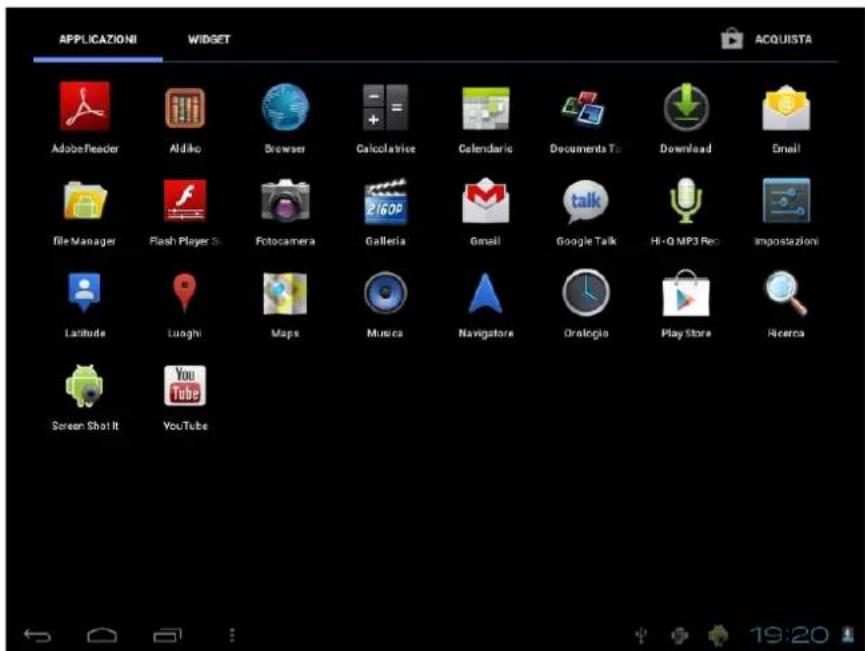Tap the home navigation button
The image size is (865, 651).
coord(102,636)
